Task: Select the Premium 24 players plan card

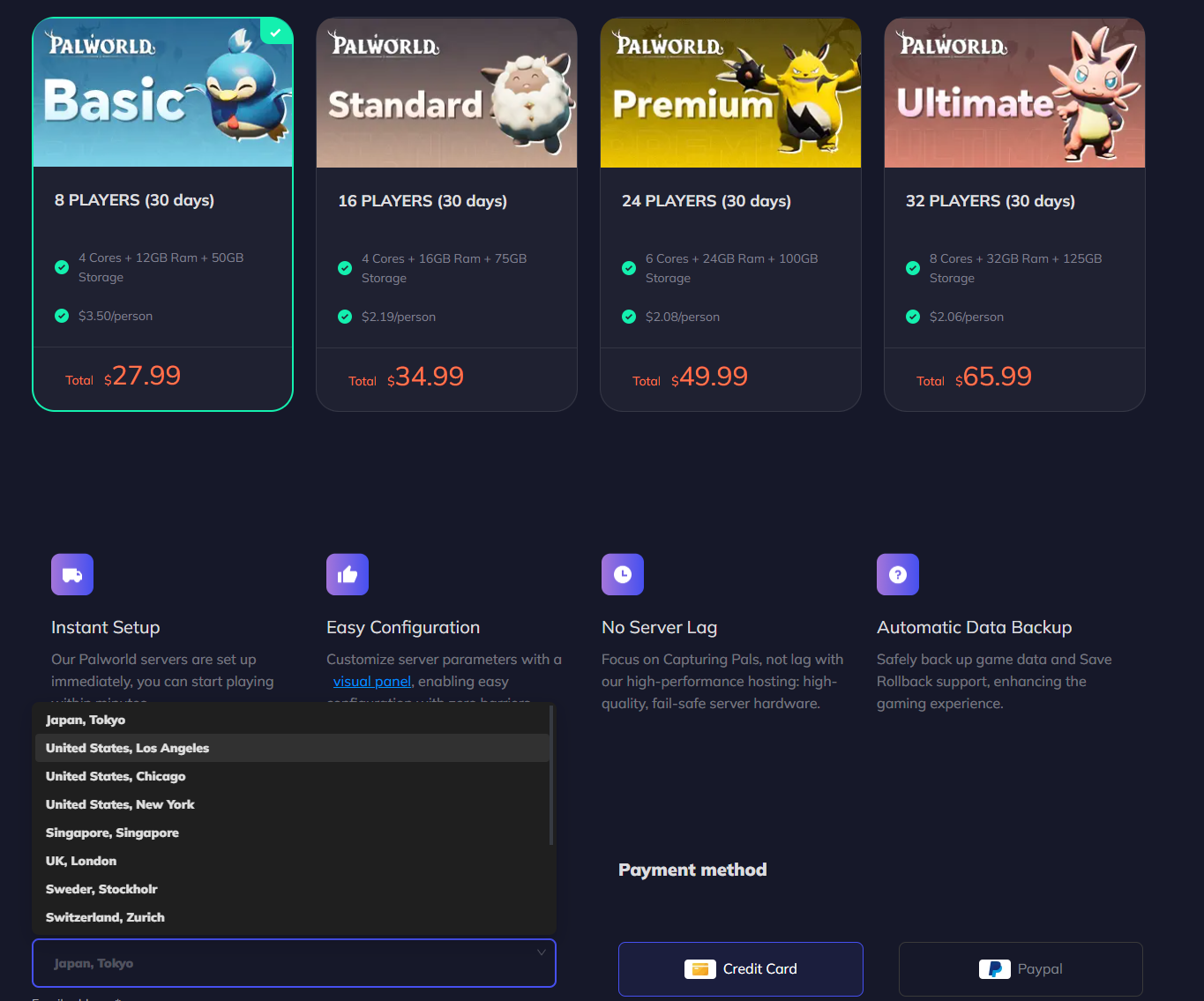Action: pos(730,214)
